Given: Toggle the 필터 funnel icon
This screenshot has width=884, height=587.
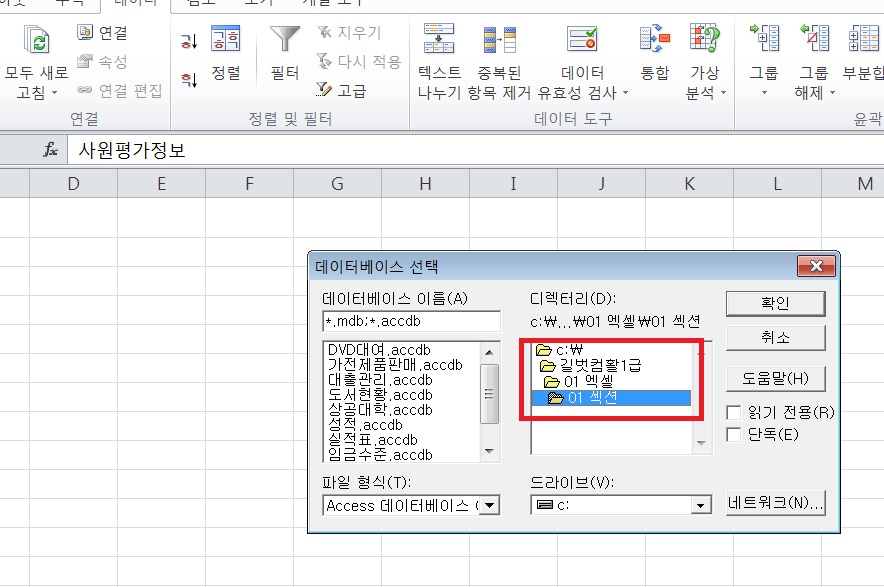Looking at the screenshot, I should (x=285, y=41).
